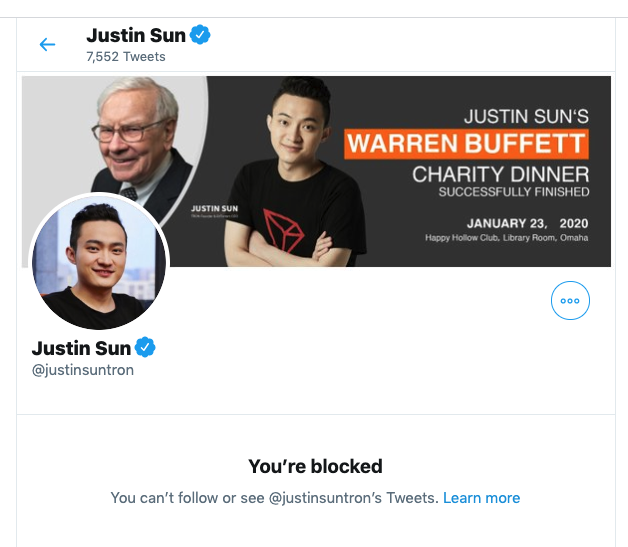628x547 pixels.
Task: Click the verified badge beside the profile name
Action: (145, 348)
